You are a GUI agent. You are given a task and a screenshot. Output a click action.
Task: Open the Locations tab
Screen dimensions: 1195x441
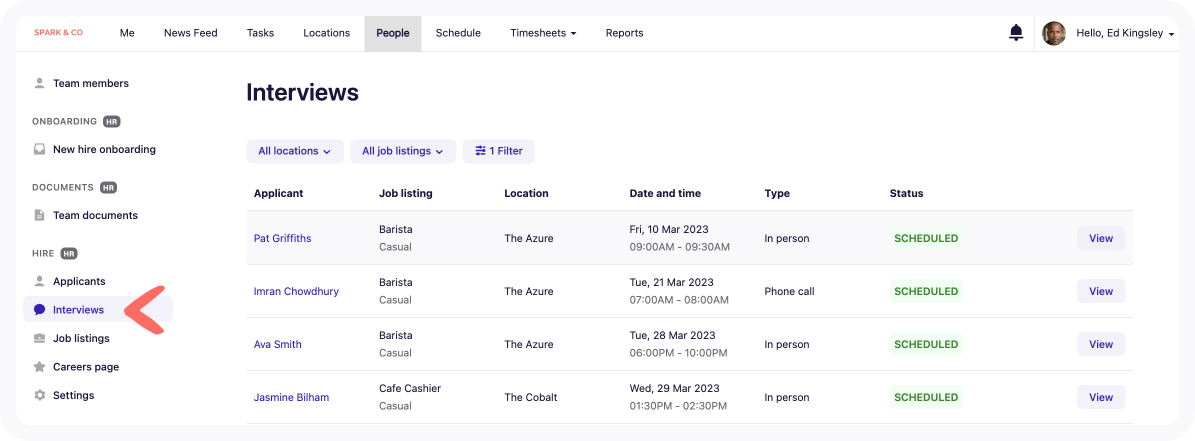[x=326, y=33]
